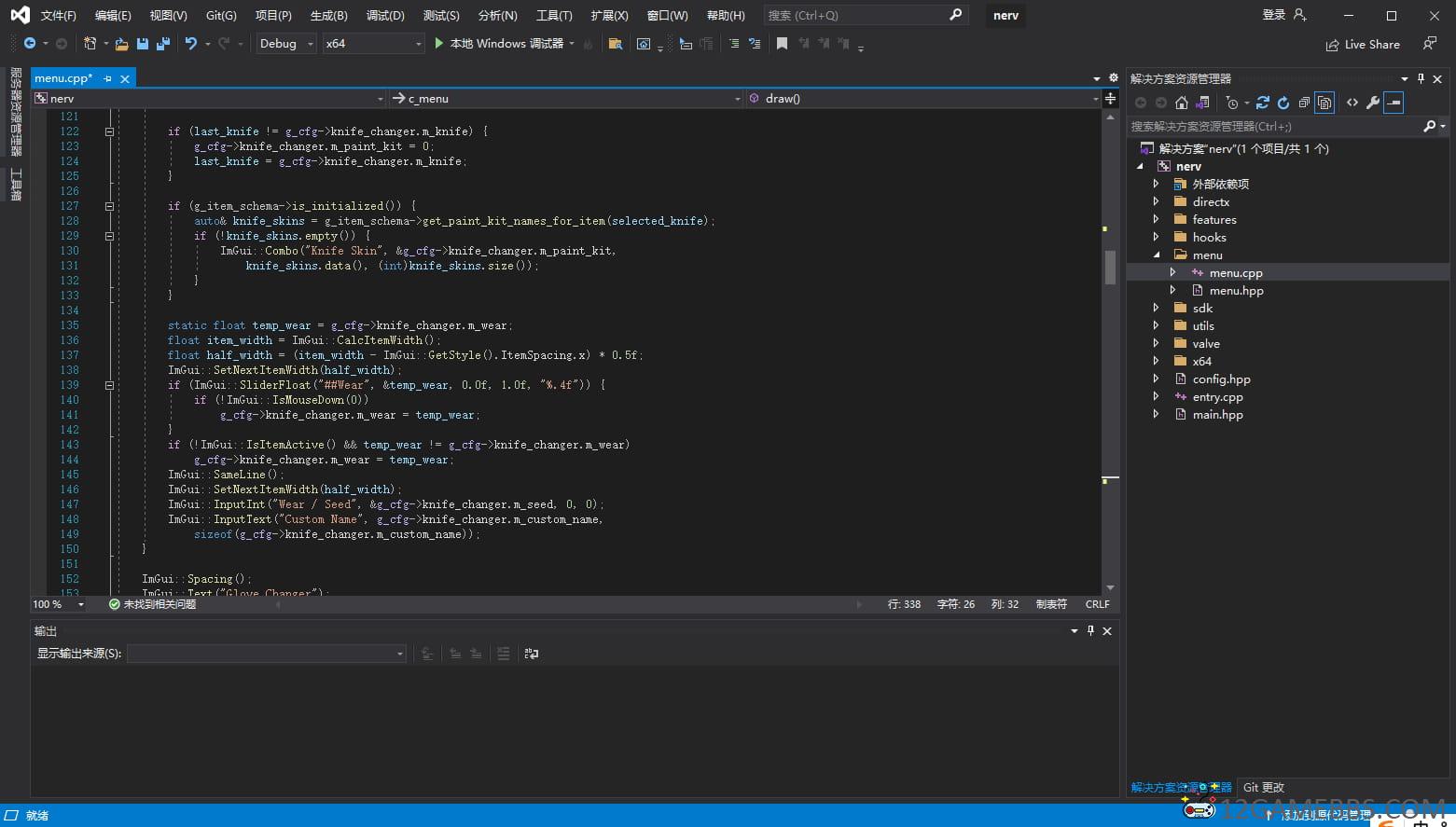Image resolution: width=1456 pixels, height=827 pixels.
Task: Collapse the menu folder
Action: pyautogui.click(x=1156, y=255)
